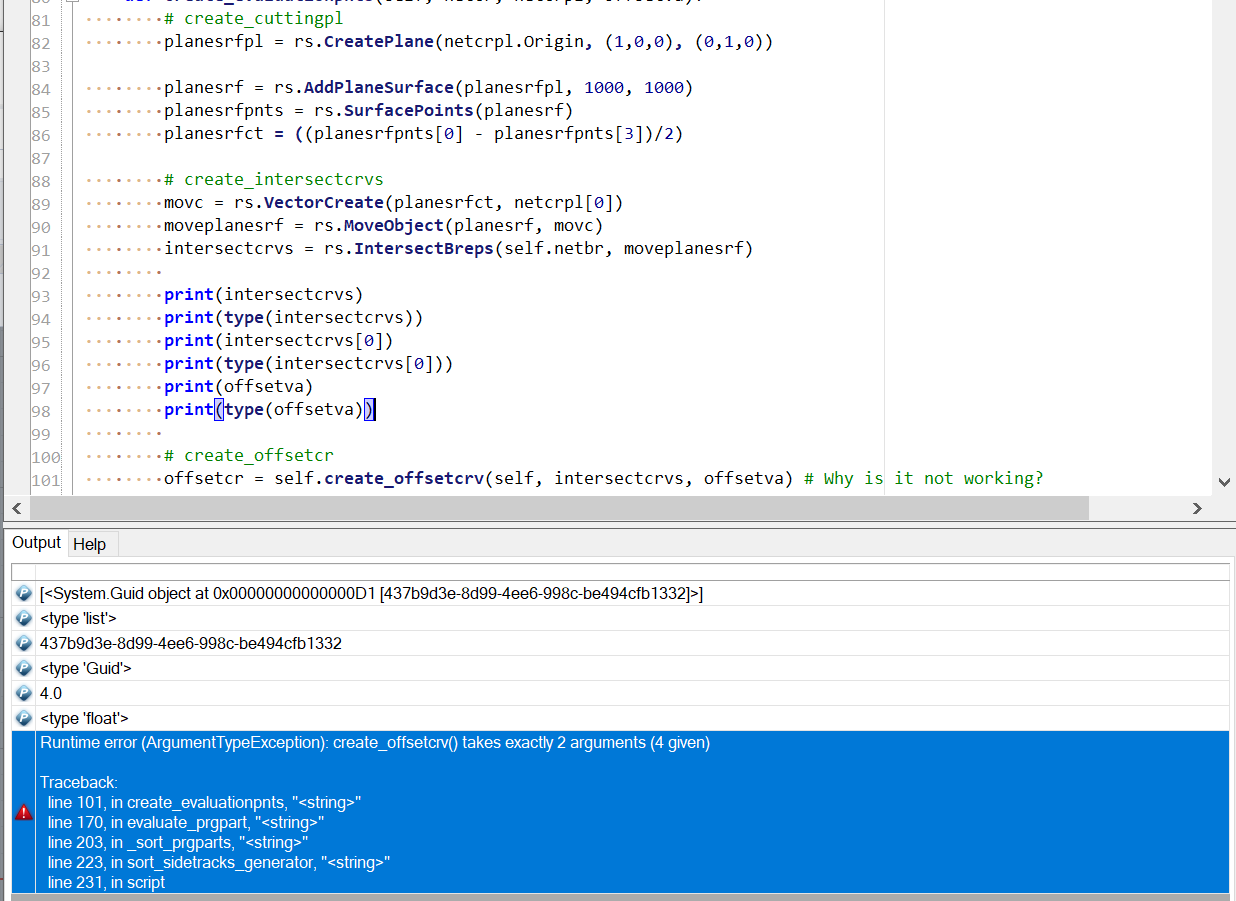Open the Help tab
The height and width of the screenshot is (901, 1236).
pos(90,544)
